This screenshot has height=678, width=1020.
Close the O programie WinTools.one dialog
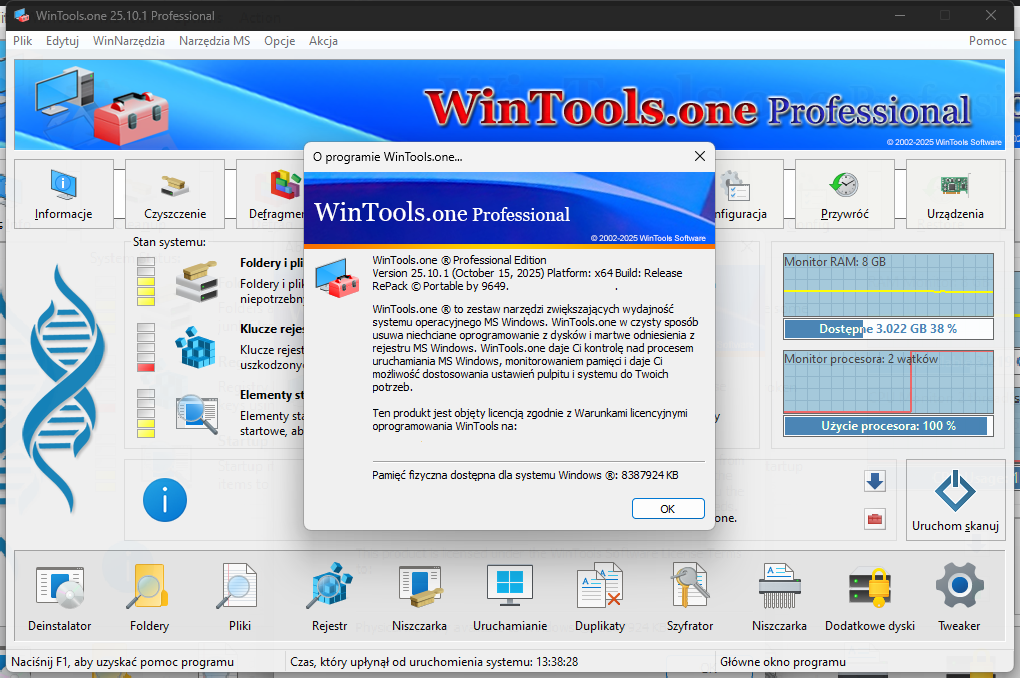tap(700, 156)
